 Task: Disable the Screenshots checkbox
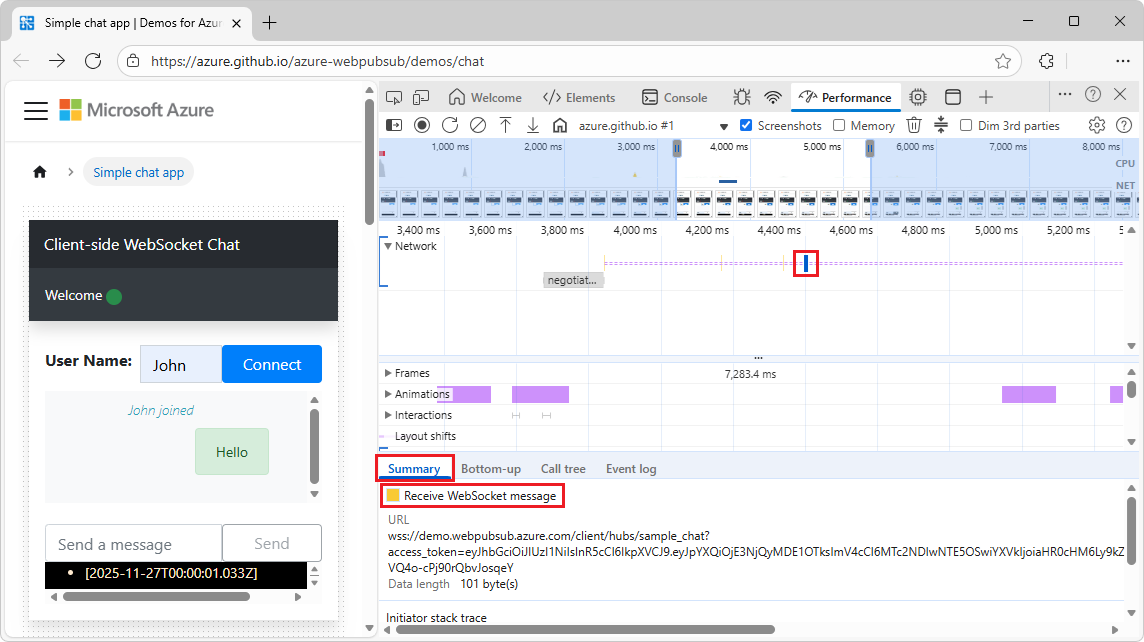coord(745,125)
